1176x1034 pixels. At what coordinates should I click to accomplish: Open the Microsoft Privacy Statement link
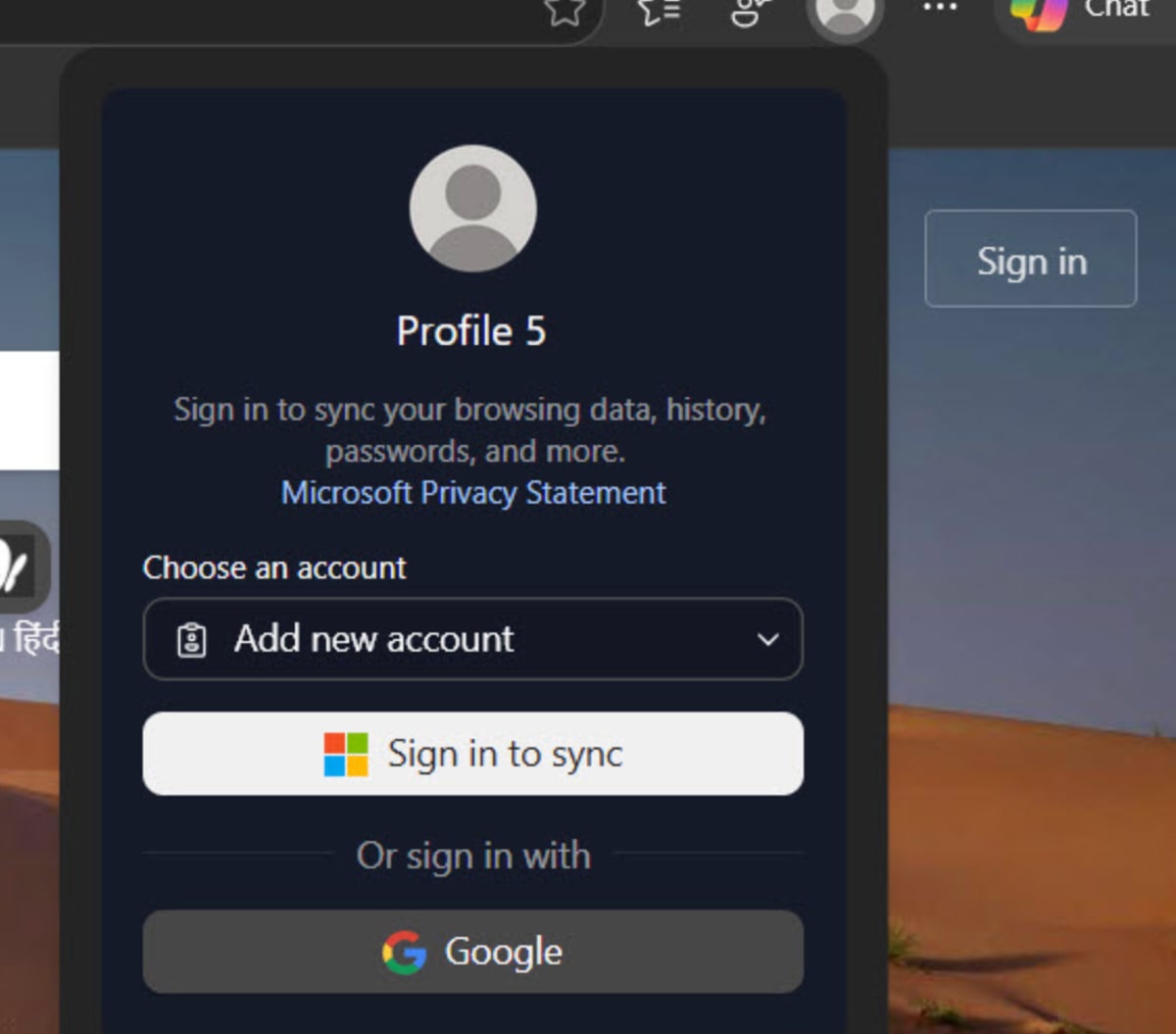[x=473, y=492]
